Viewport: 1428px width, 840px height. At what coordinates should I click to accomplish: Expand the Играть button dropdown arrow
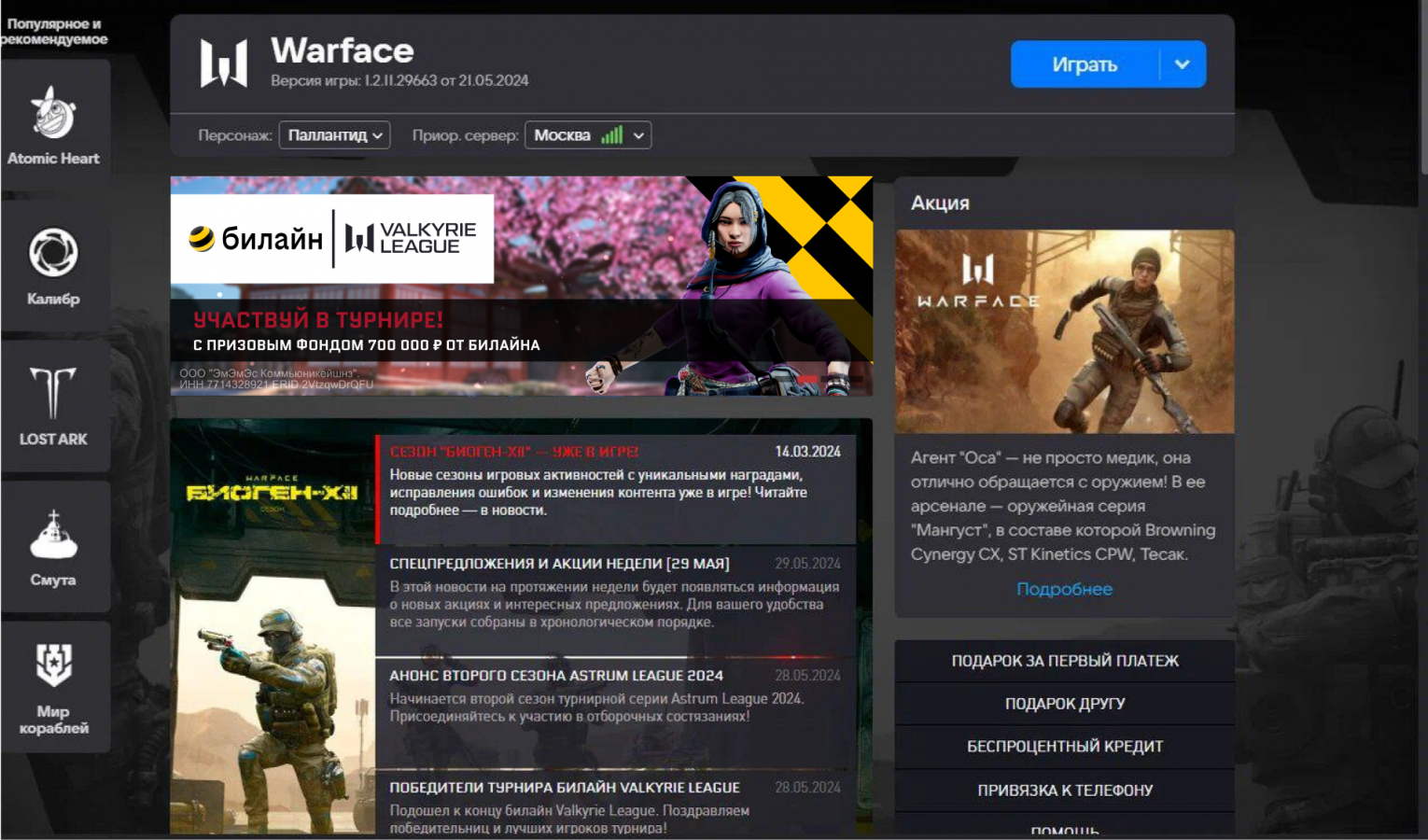tap(1183, 64)
